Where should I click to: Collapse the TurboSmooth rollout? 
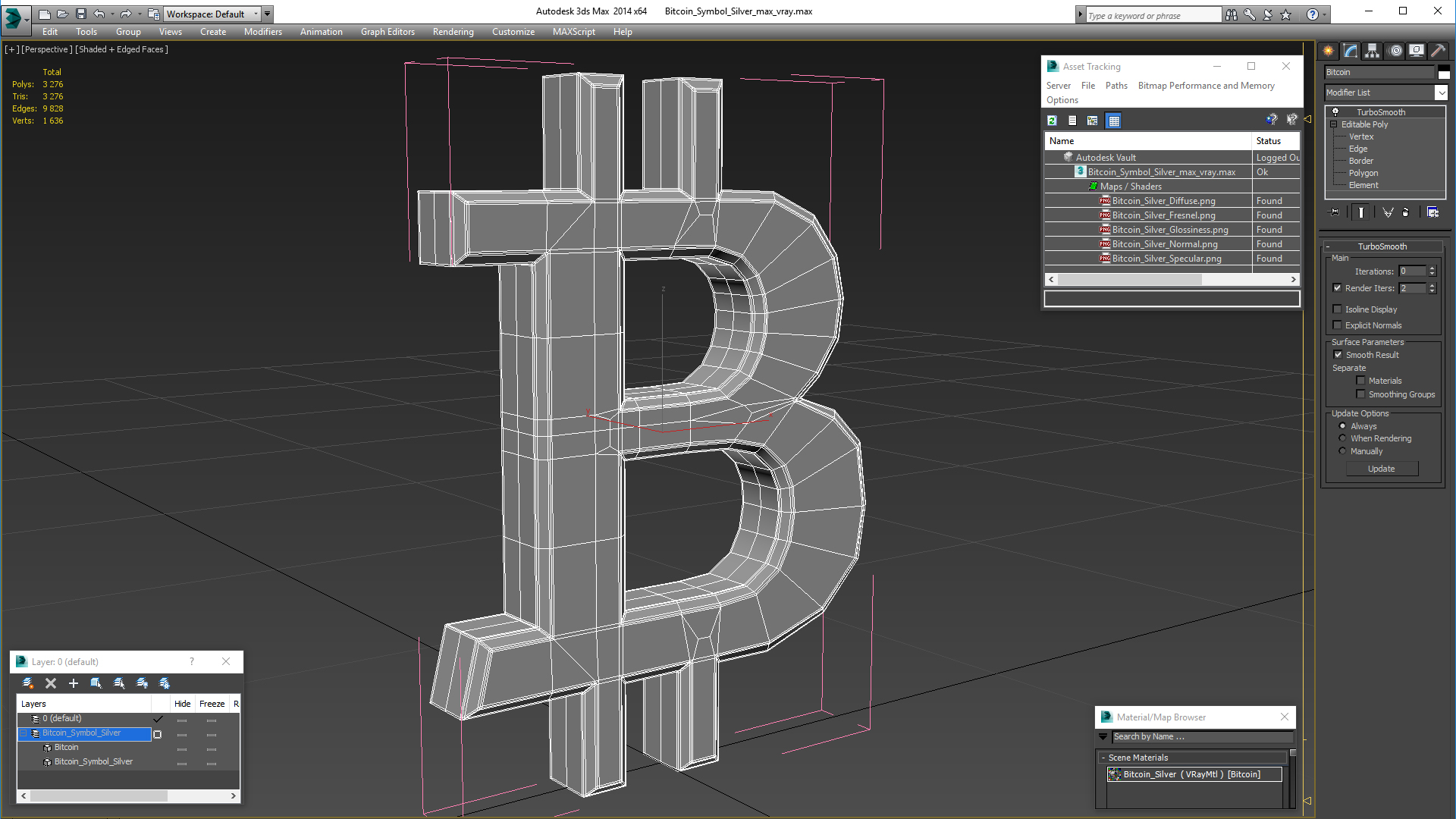(1382, 246)
